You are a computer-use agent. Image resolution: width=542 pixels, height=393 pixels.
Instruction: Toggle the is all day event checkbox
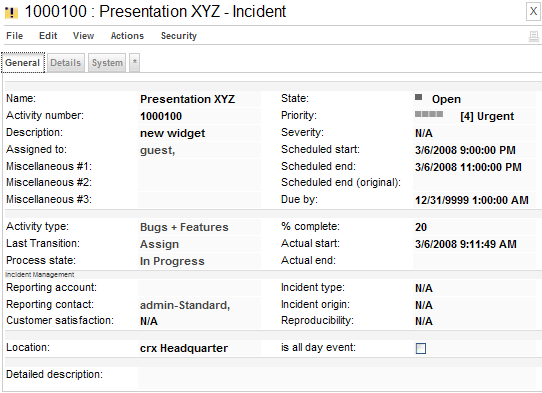coord(421,348)
